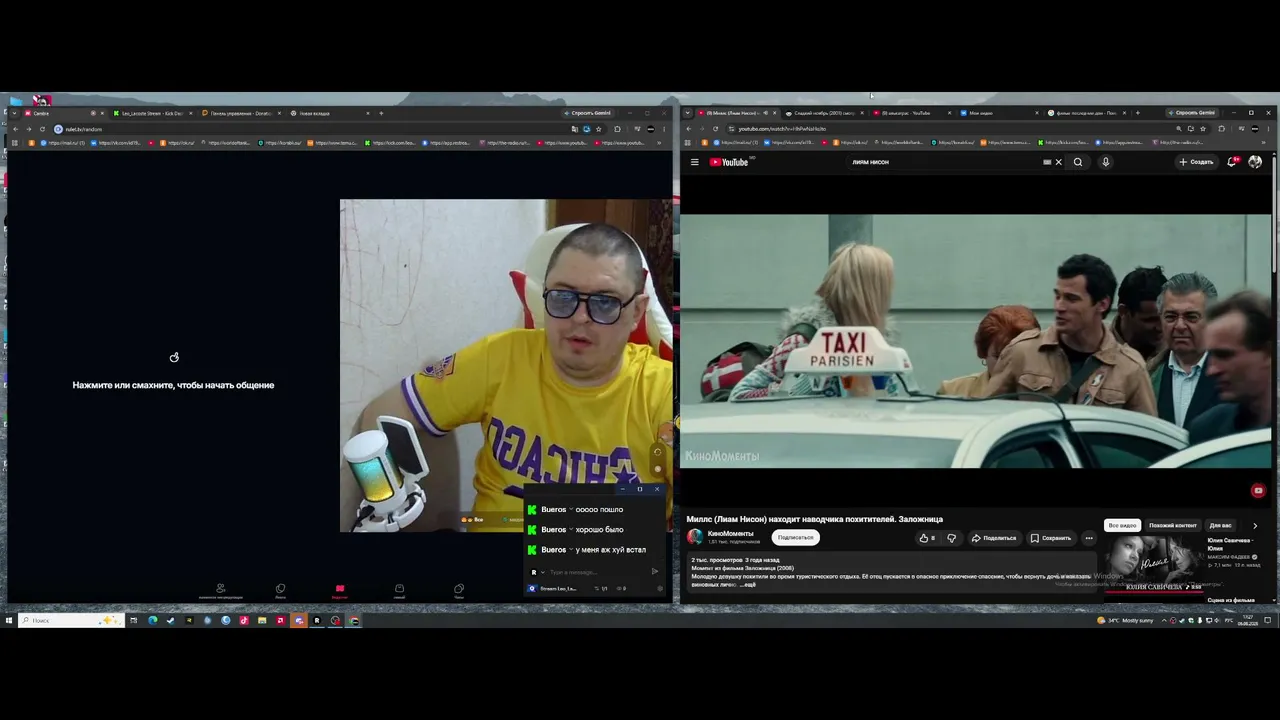Switch to the Панель управления tab

click(242, 113)
